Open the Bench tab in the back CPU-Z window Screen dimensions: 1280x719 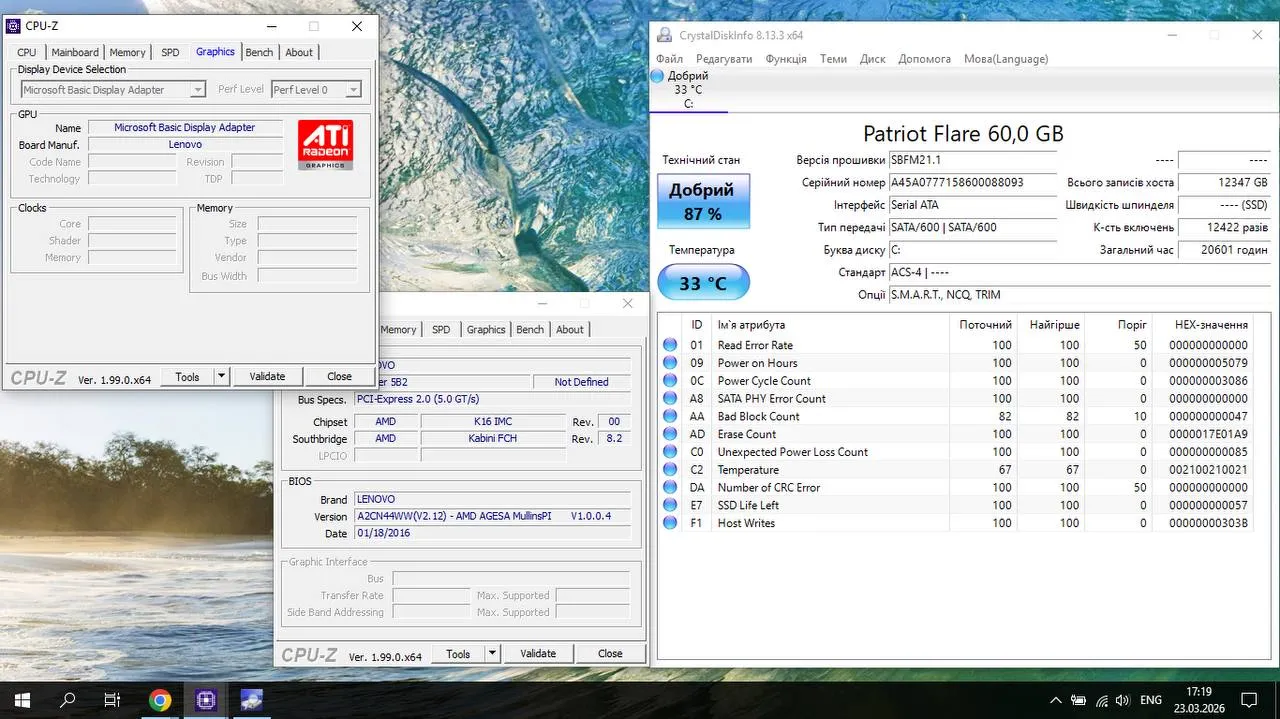(530, 329)
